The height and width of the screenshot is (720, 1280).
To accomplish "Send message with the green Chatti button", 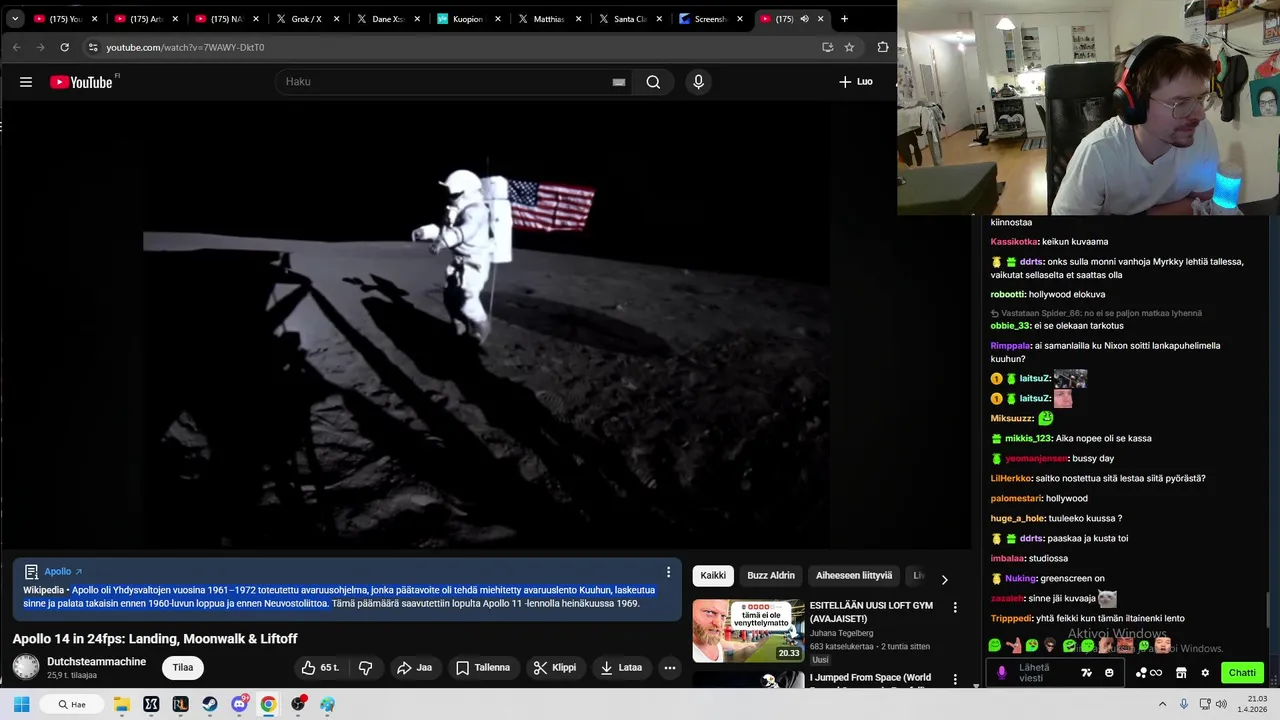I will [1242, 673].
